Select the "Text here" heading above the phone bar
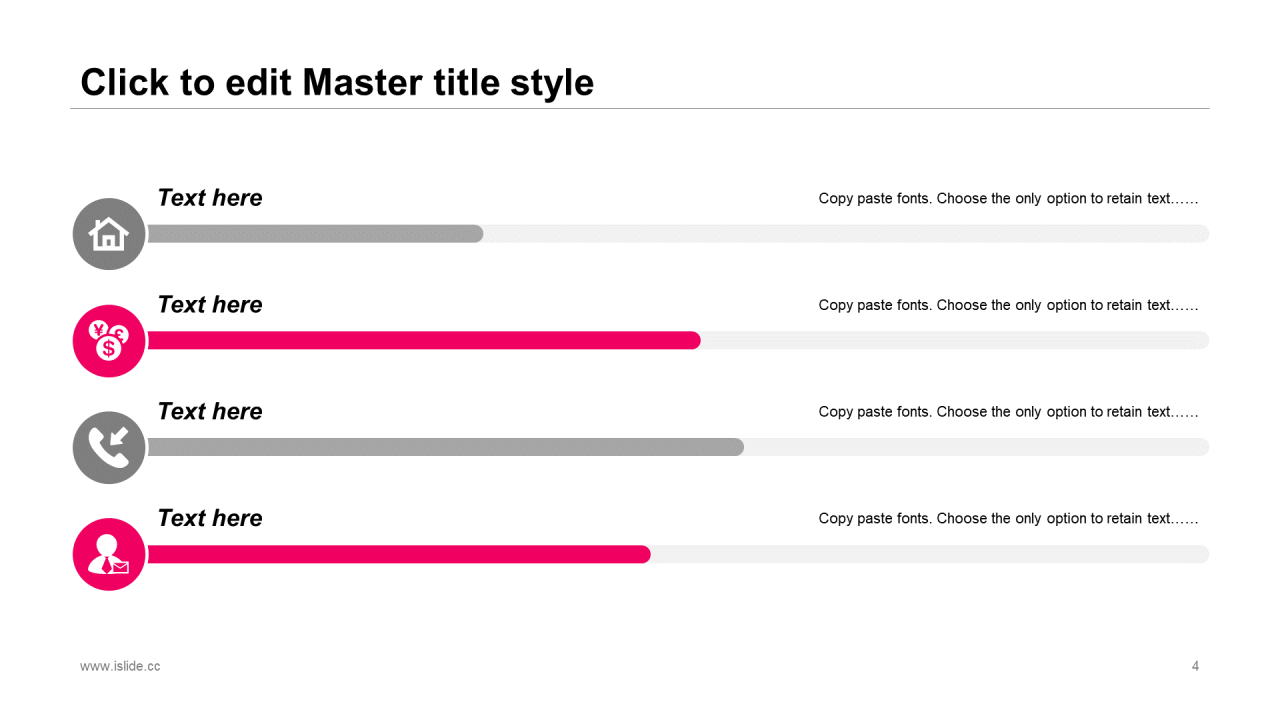 point(210,411)
